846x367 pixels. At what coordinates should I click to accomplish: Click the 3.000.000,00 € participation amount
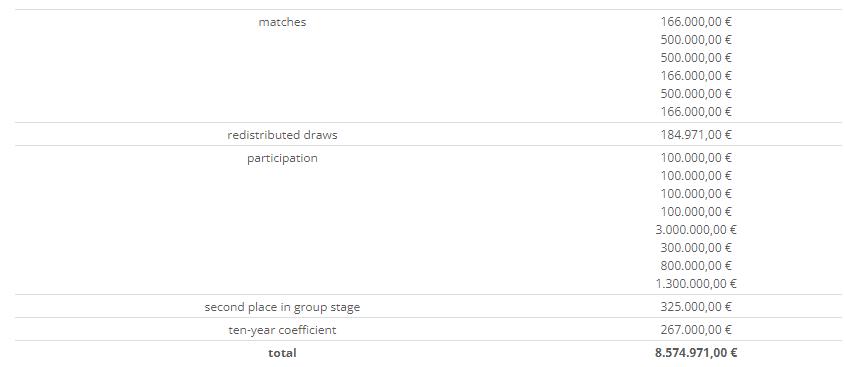[x=696, y=230]
